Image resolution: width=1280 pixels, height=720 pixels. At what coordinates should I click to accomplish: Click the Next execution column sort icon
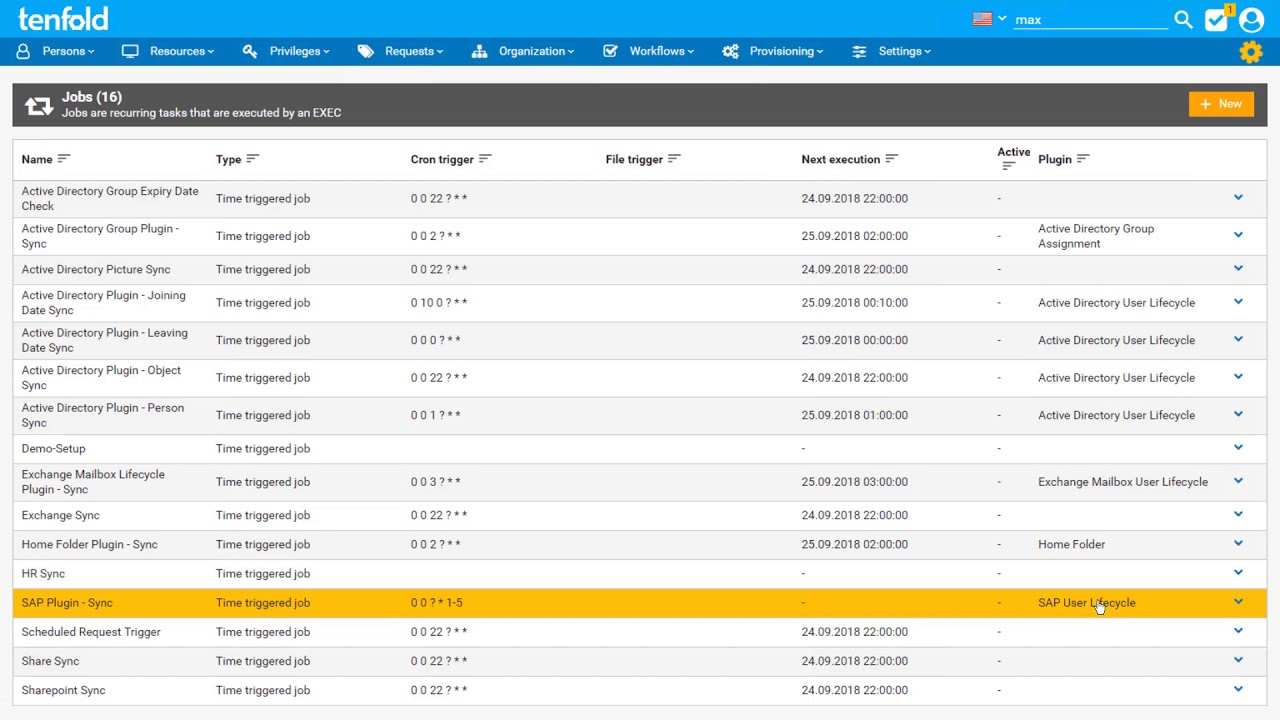(x=892, y=159)
